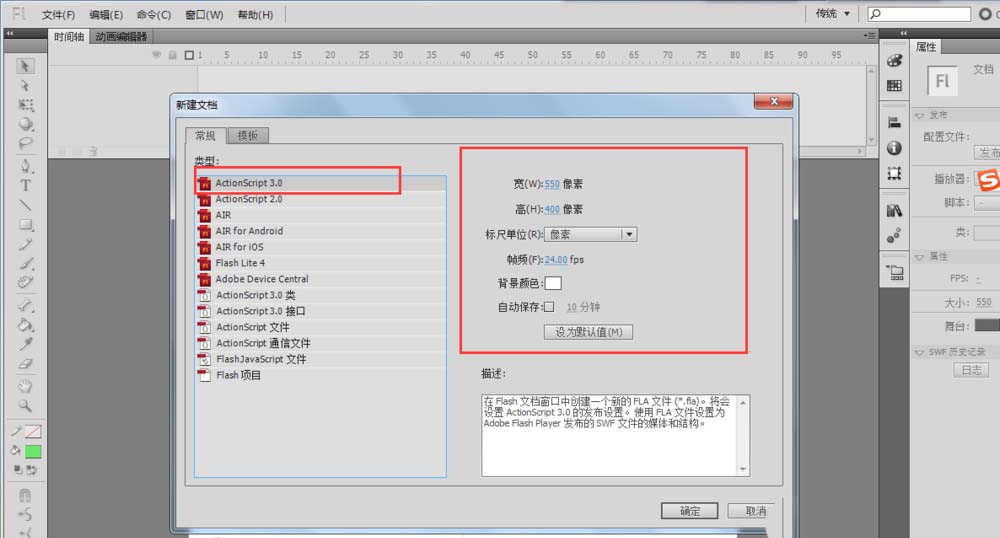The image size is (1000, 538).
Task: Select the Subselection tool
Action: pyautogui.click(x=25, y=85)
